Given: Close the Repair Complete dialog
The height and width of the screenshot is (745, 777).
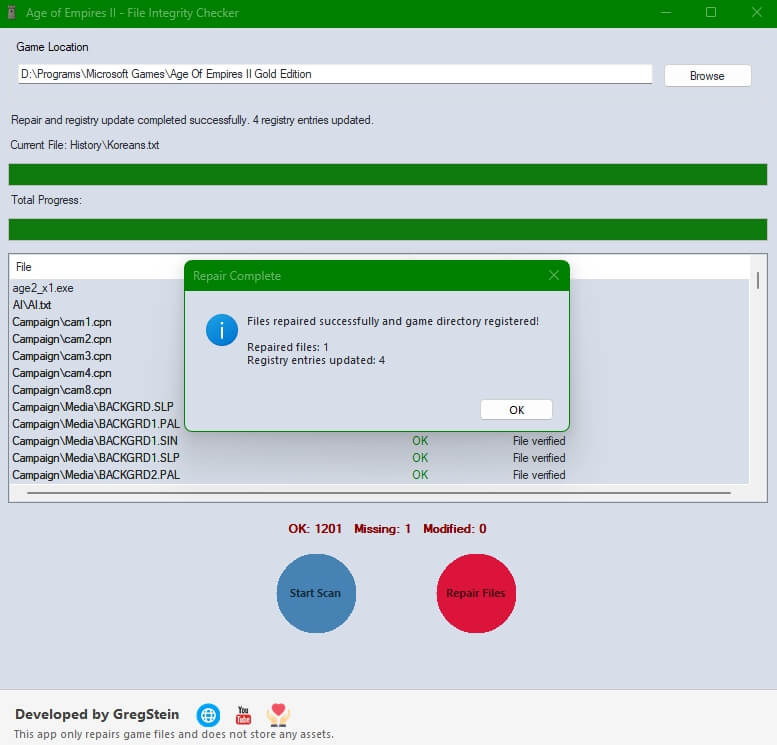Looking at the screenshot, I should (x=554, y=275).
